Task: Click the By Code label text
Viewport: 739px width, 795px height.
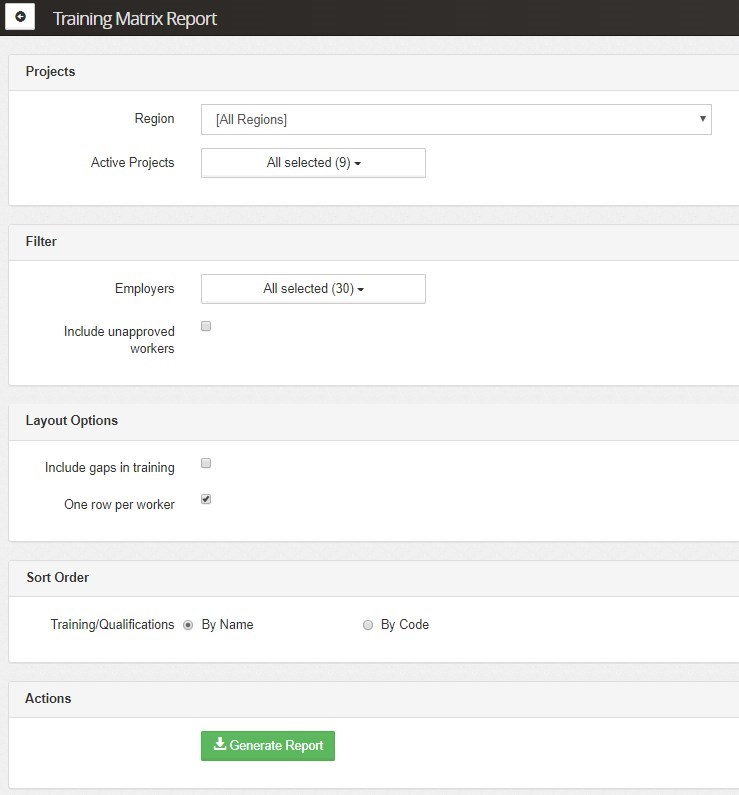Action: [x=405, y=625]
